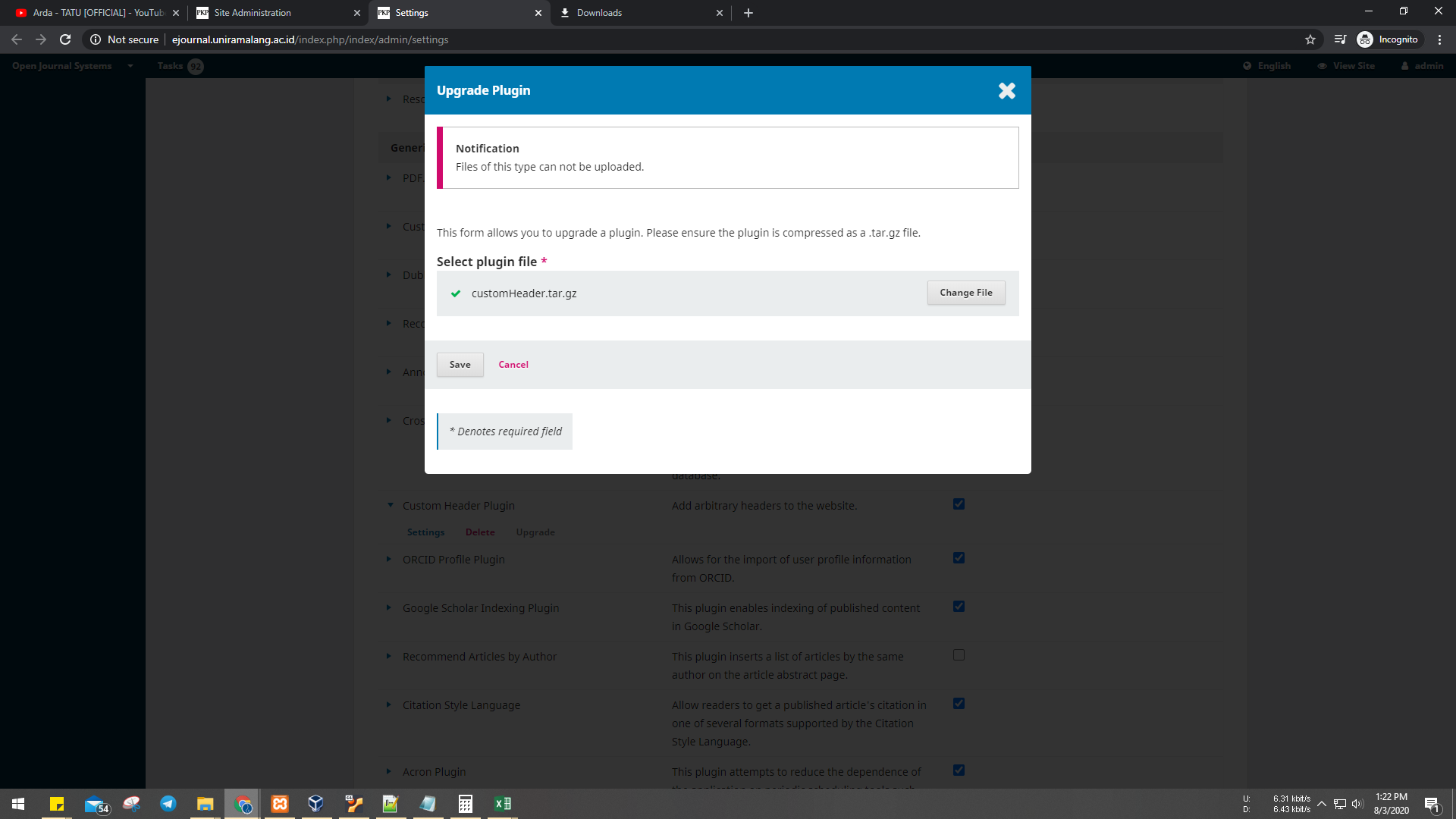Click Change File button
The height and width of the screenshot is (819, 1456).
(965, 293)
